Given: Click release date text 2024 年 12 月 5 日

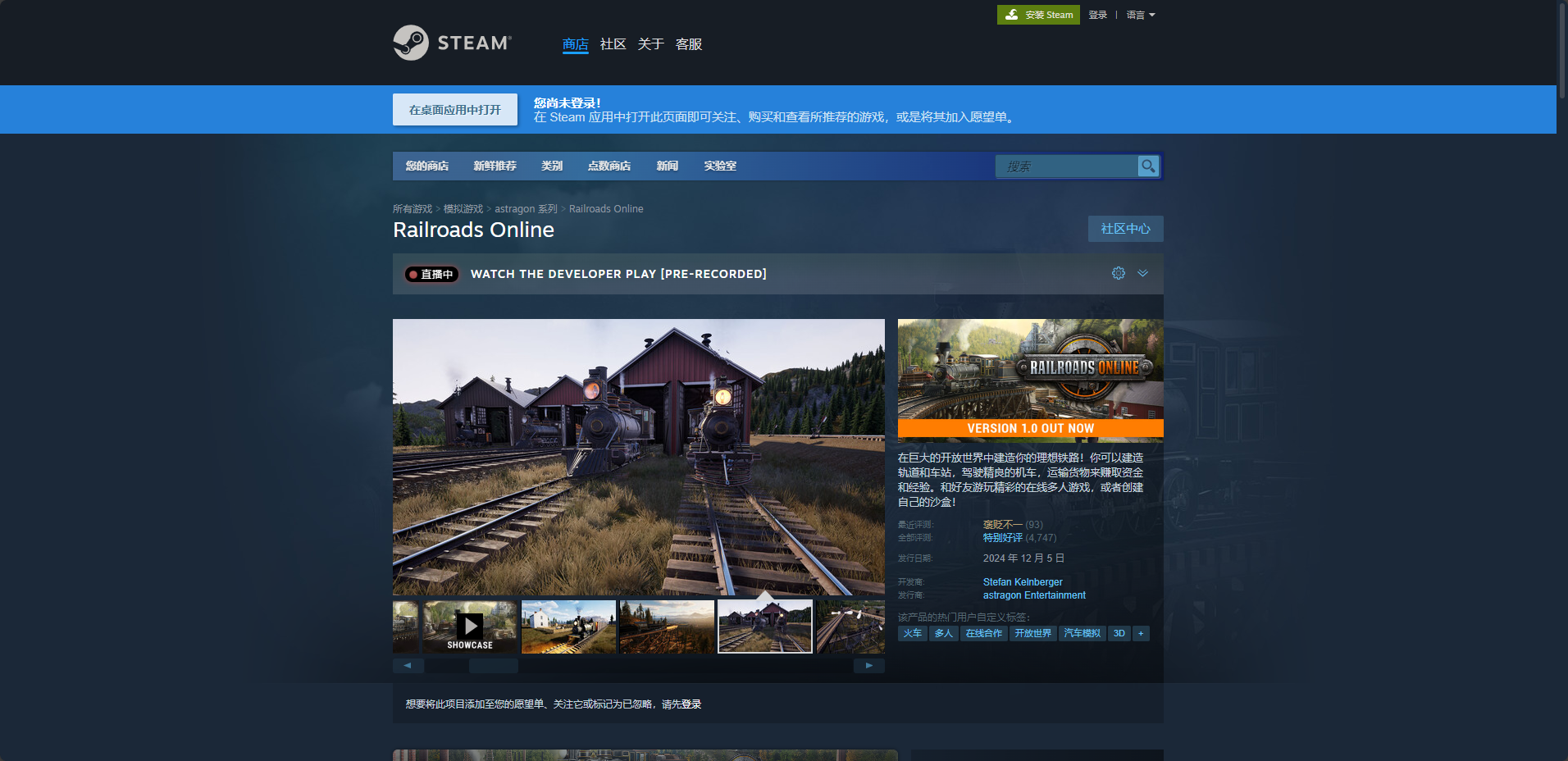Looking at the screenshot, I should 1023,558.
